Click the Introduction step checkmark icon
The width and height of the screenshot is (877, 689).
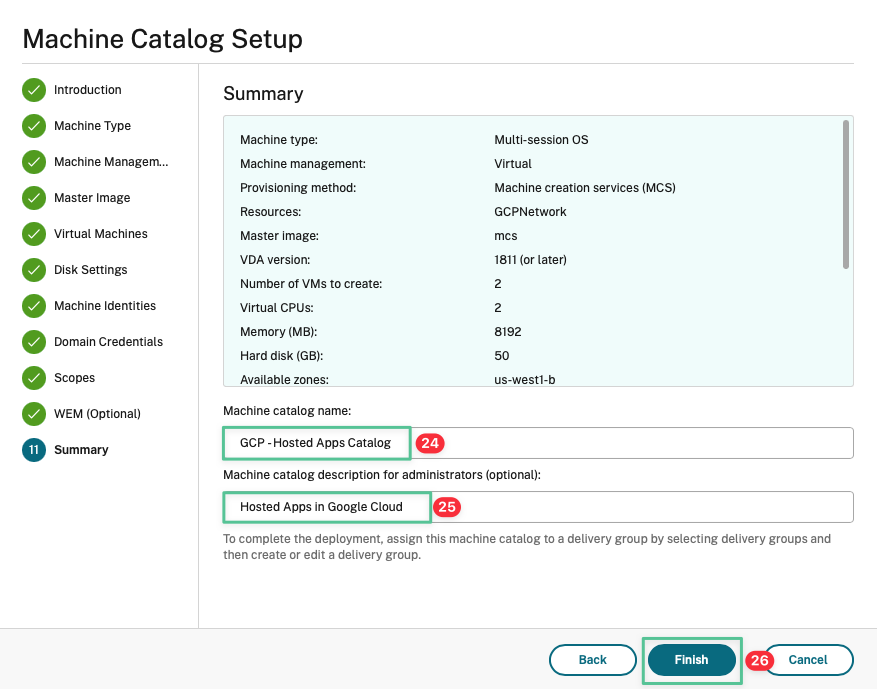[34, 90]
